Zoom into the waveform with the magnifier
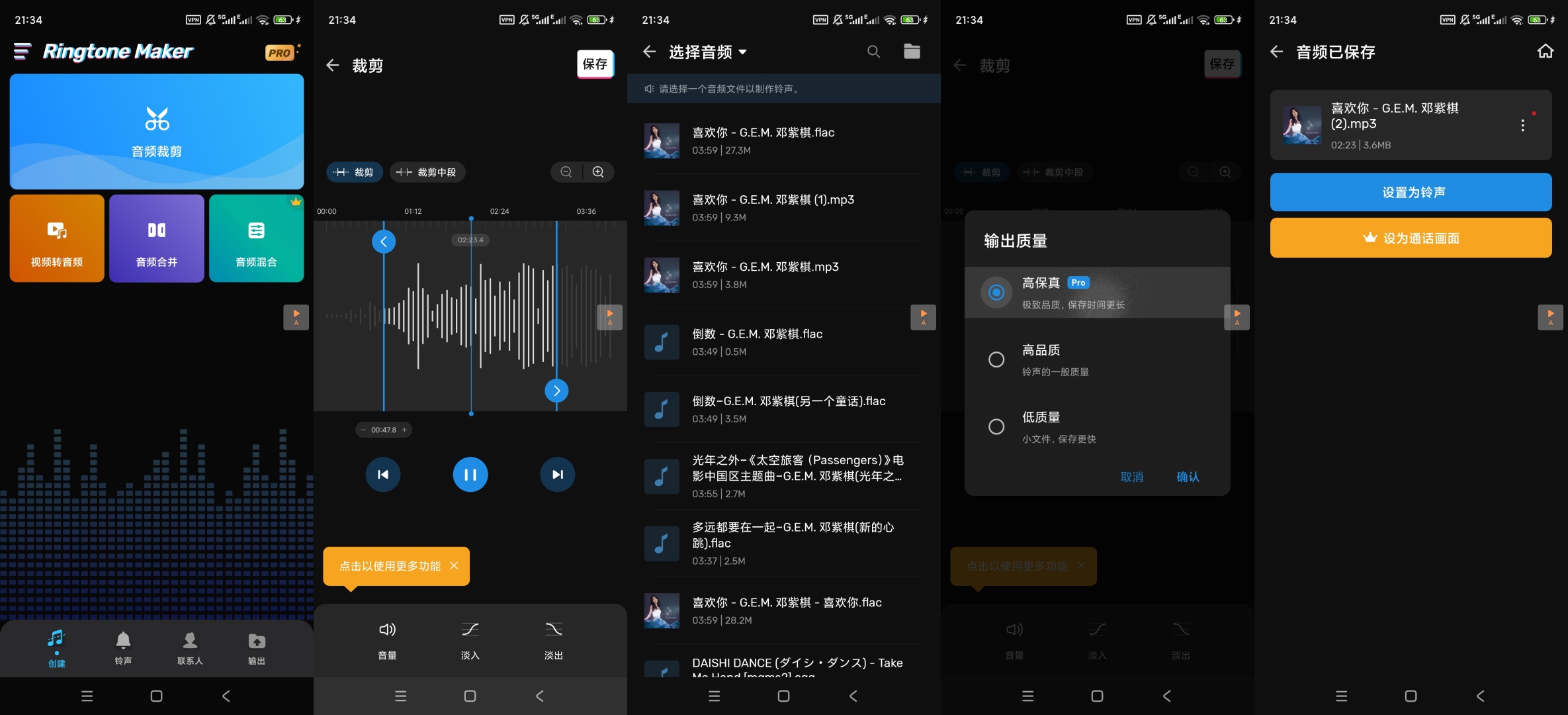1568x715 pixels. pos(598,171)
